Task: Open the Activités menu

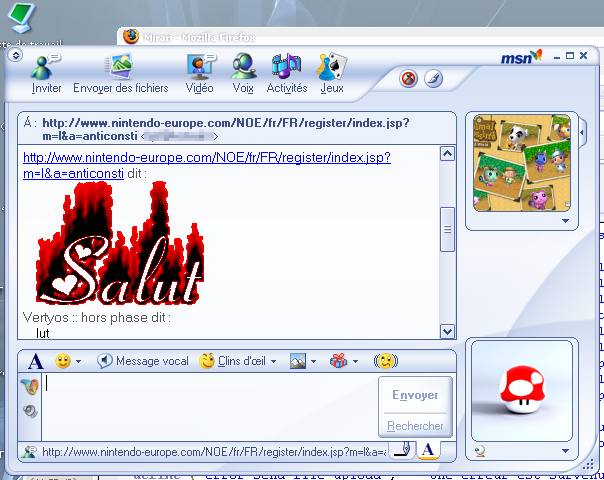Action: (286, 70)
